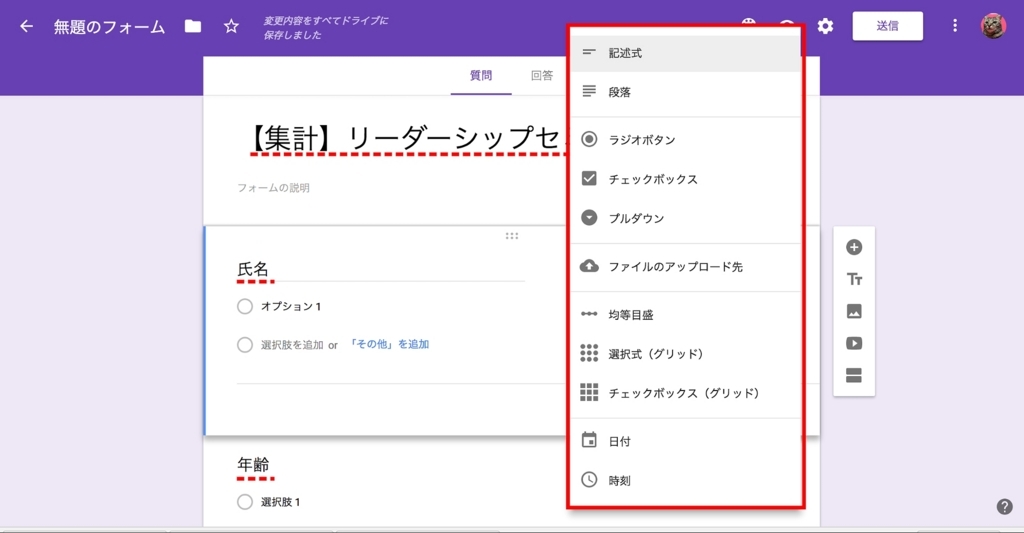Go back with the left arrow icon

click(26, 26)
